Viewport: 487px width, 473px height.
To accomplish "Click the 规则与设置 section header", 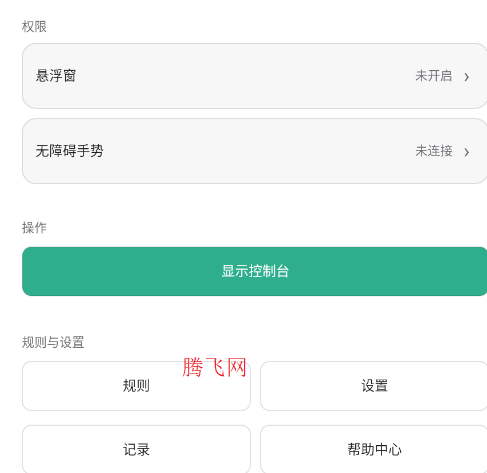I will 53,342.
